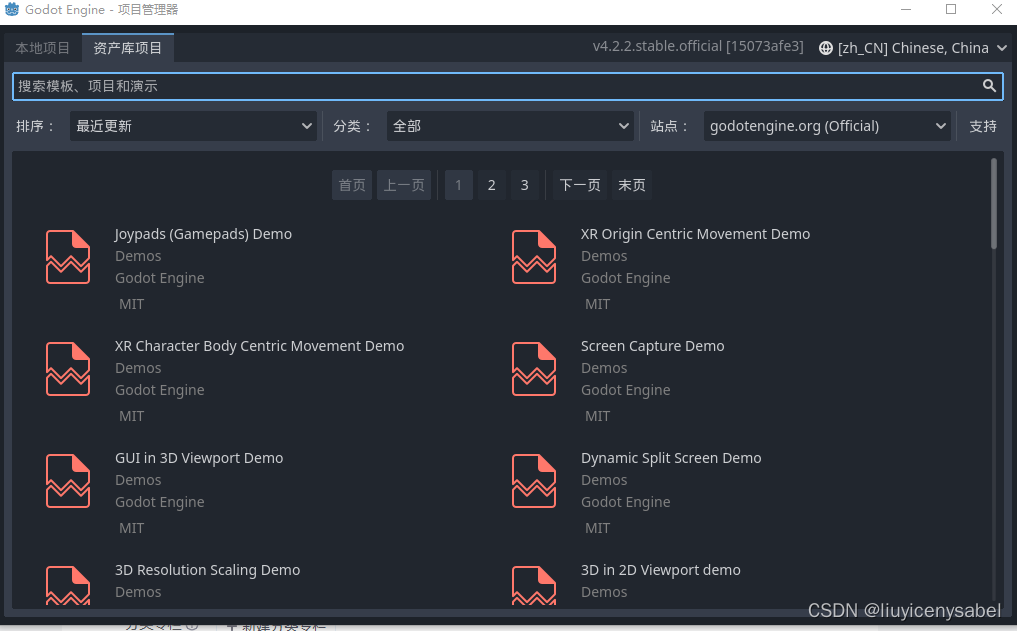Click the asset list vertical scrollbar
Viewport: 1017px width, 631px height.
point(994,204)
